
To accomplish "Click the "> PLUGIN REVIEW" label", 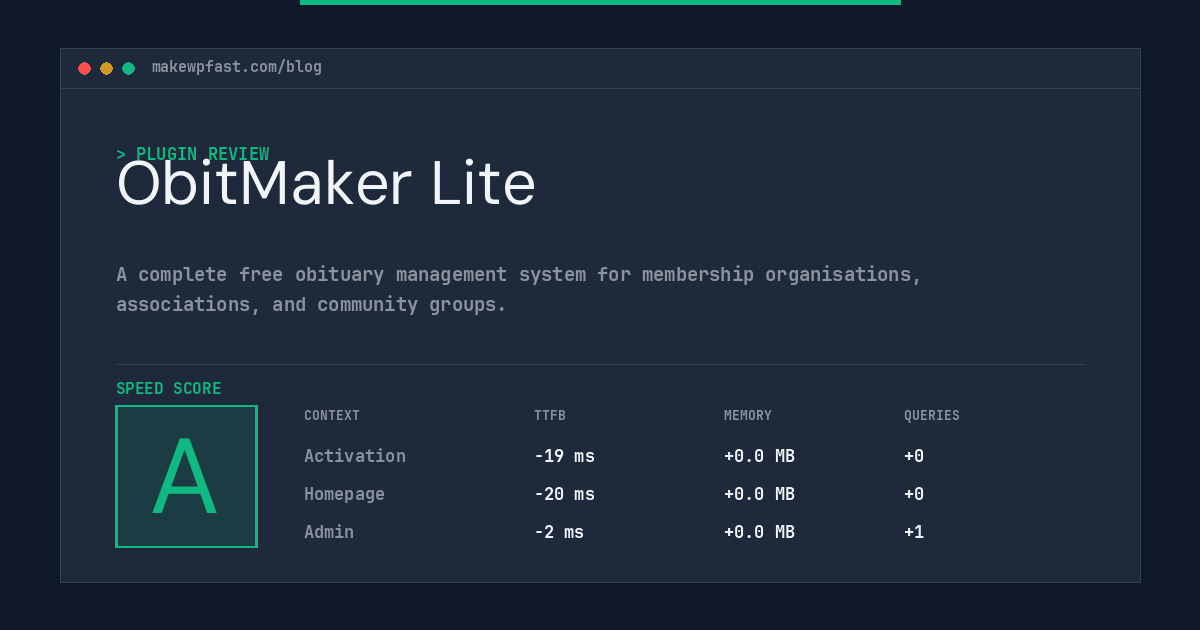I will pos(193,154).
